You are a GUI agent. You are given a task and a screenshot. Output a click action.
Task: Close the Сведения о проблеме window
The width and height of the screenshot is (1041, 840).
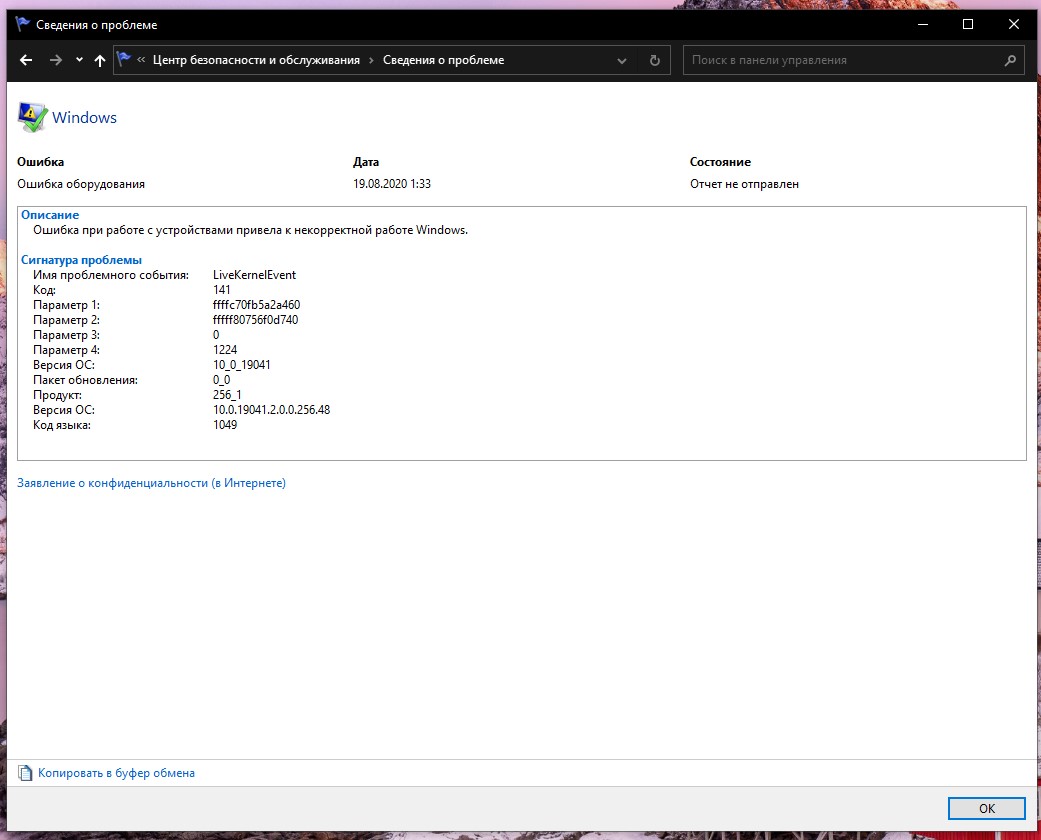[x=1013, y=25]
